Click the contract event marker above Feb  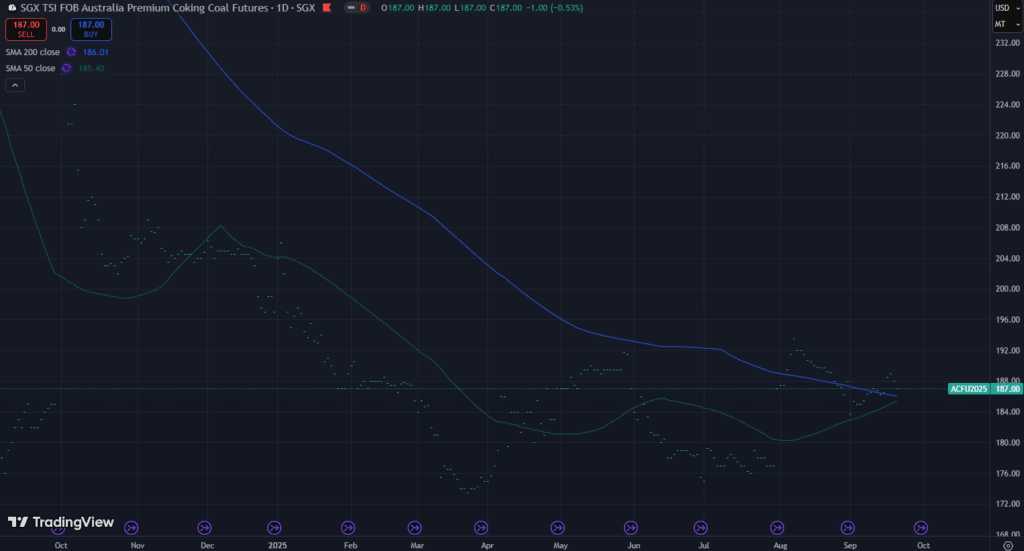[x=349, y=526]
